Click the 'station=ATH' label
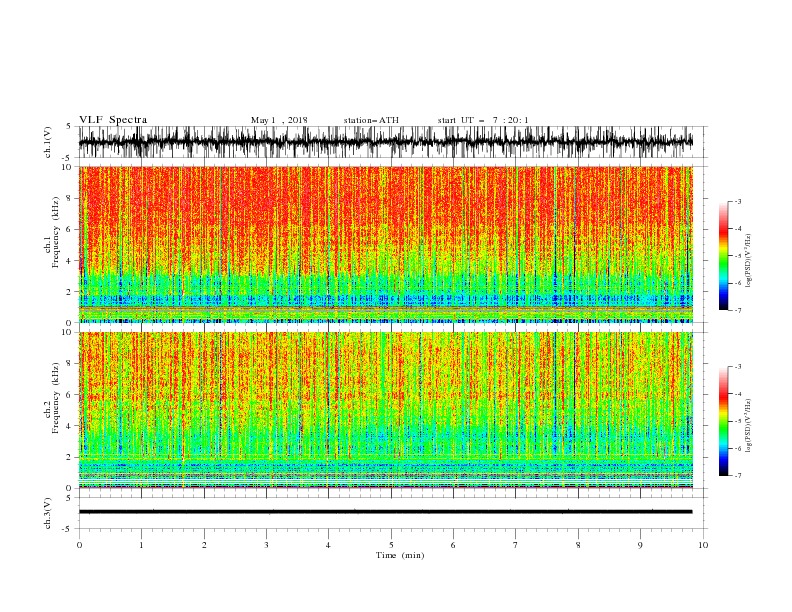The height and width of the screenshot is (612, 792). [x=371, y=120]
